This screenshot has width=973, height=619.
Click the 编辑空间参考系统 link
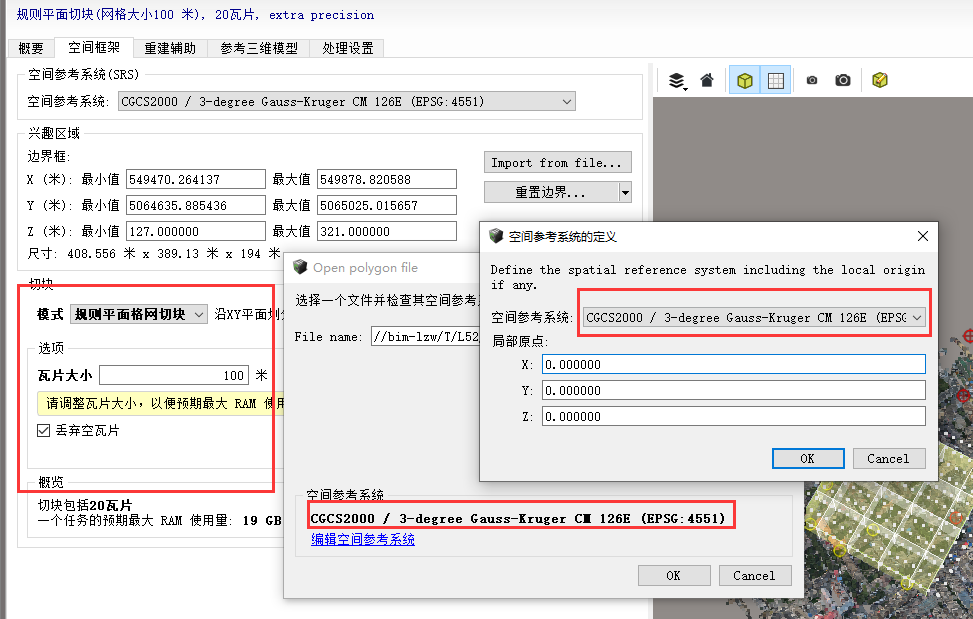pos(362,540)
